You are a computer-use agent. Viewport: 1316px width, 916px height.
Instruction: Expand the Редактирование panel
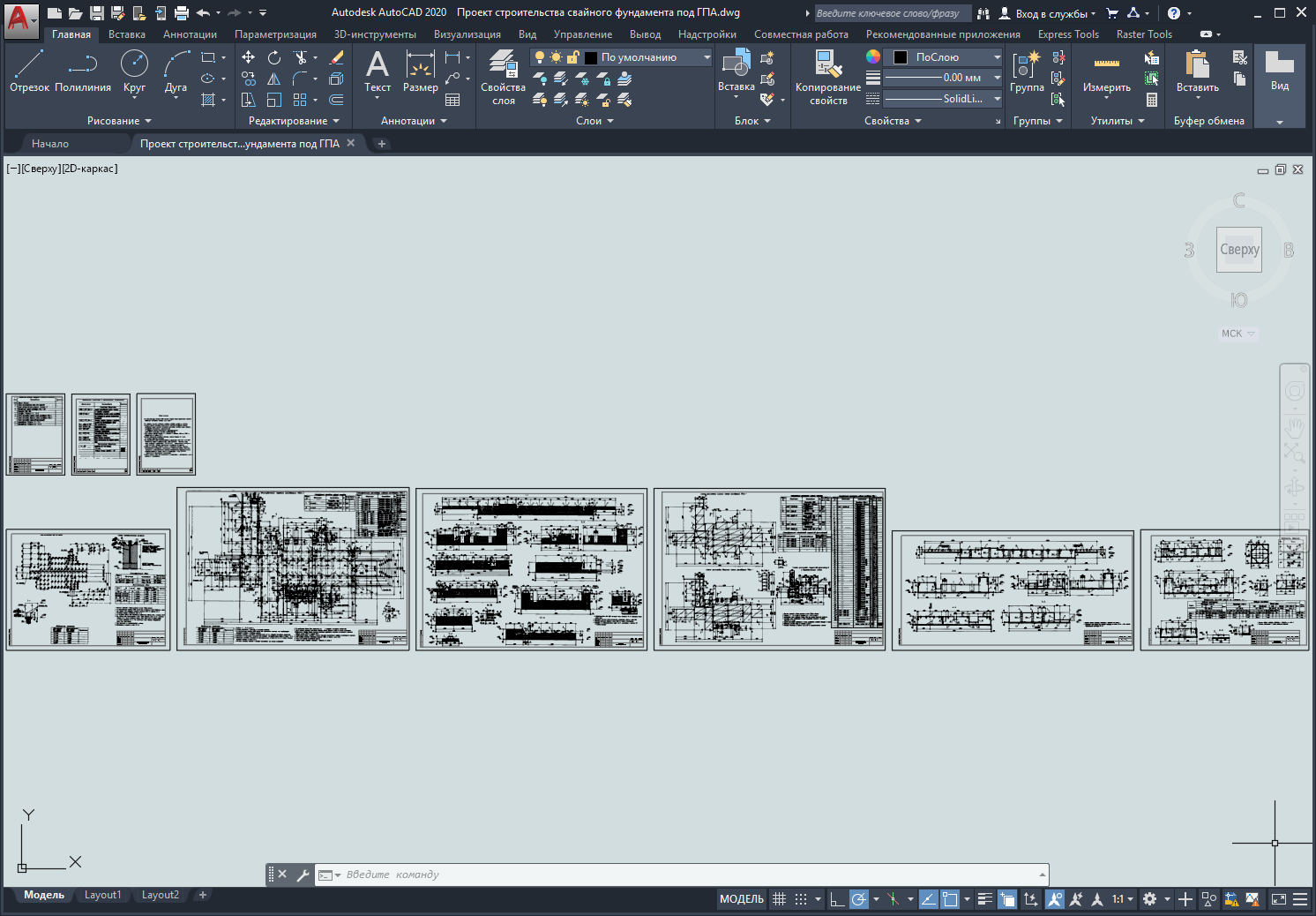(294, 121)
